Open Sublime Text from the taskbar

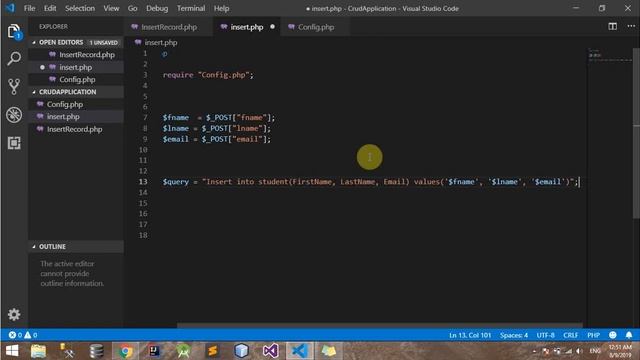coord(212,351)
